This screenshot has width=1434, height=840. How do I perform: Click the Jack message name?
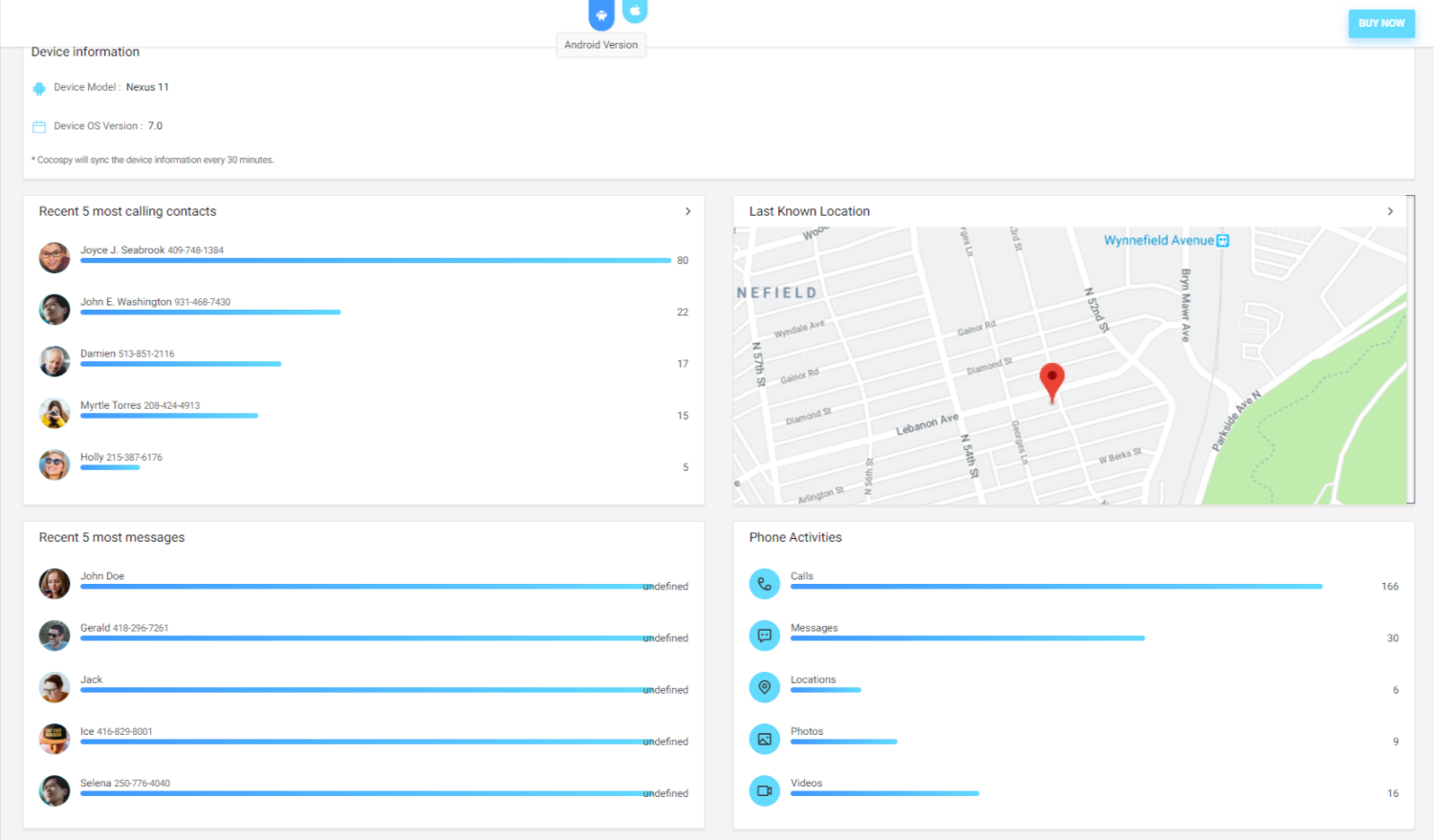92,679
